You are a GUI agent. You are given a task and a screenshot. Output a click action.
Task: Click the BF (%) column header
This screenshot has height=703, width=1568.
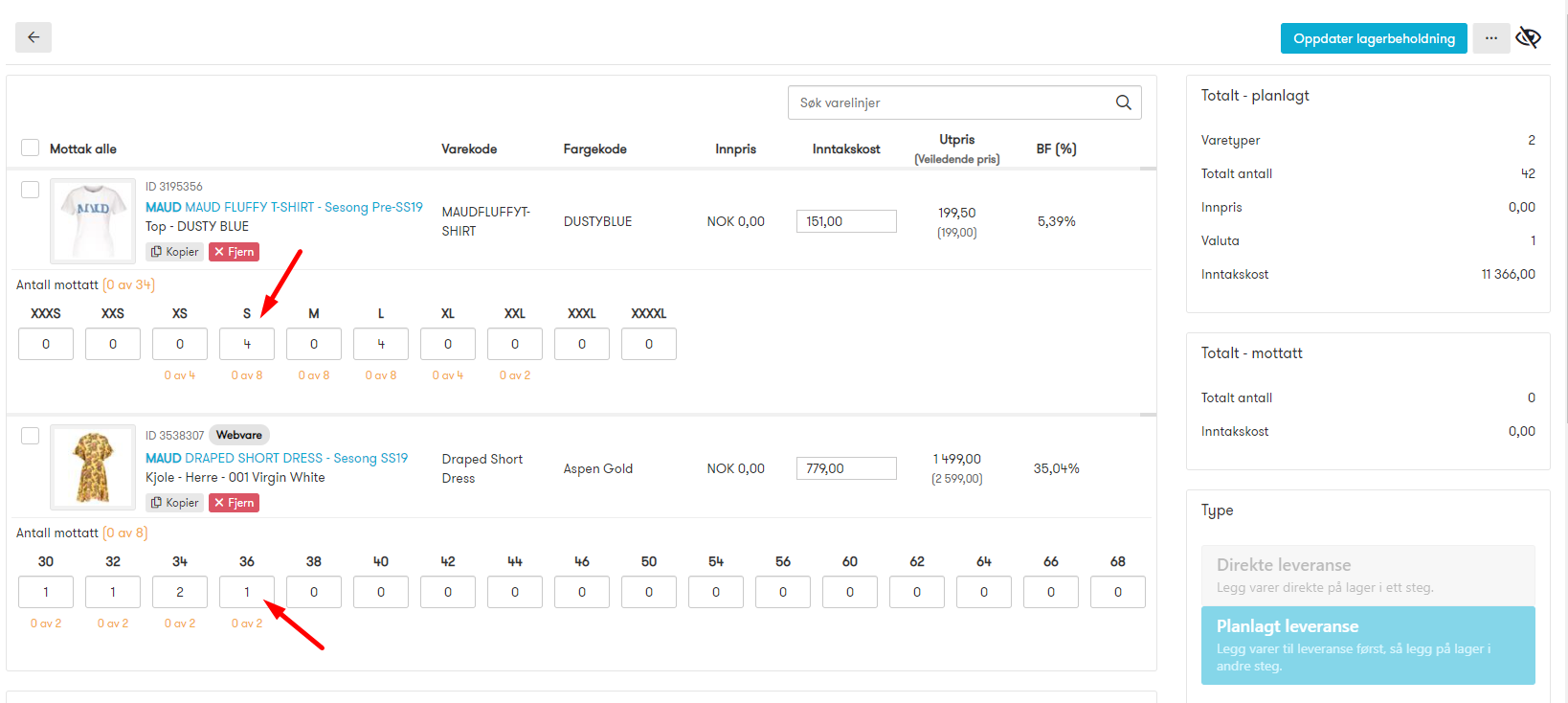(x=1057, y=148)
